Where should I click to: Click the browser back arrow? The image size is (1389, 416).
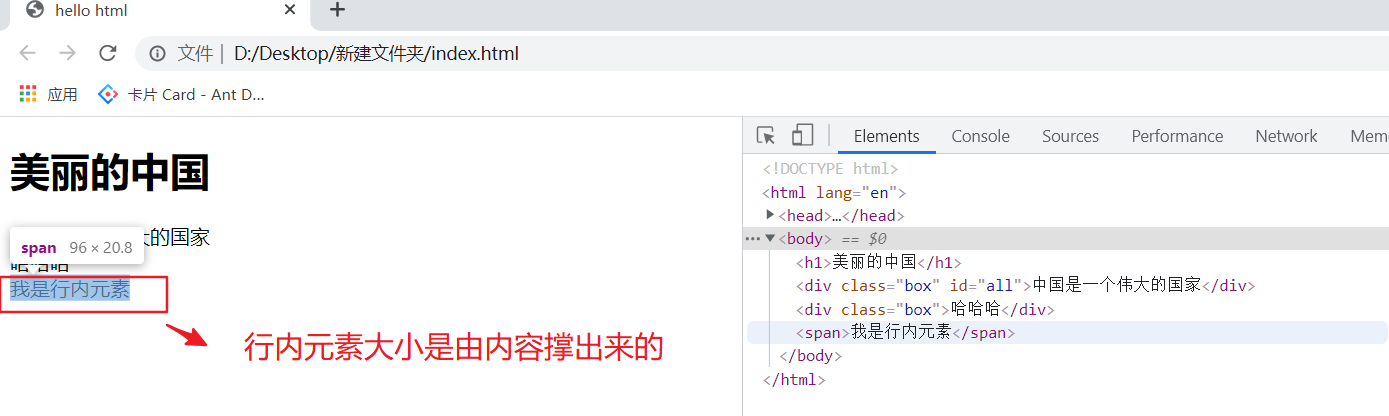pos(27,53)
